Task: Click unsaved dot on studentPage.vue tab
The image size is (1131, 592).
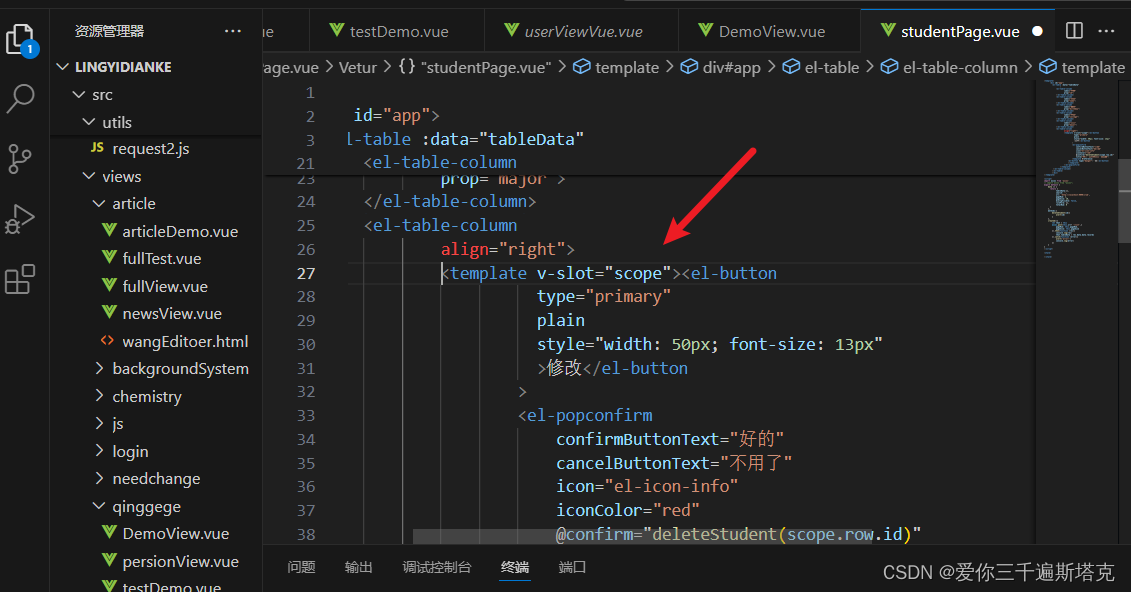Action: 1037,31
